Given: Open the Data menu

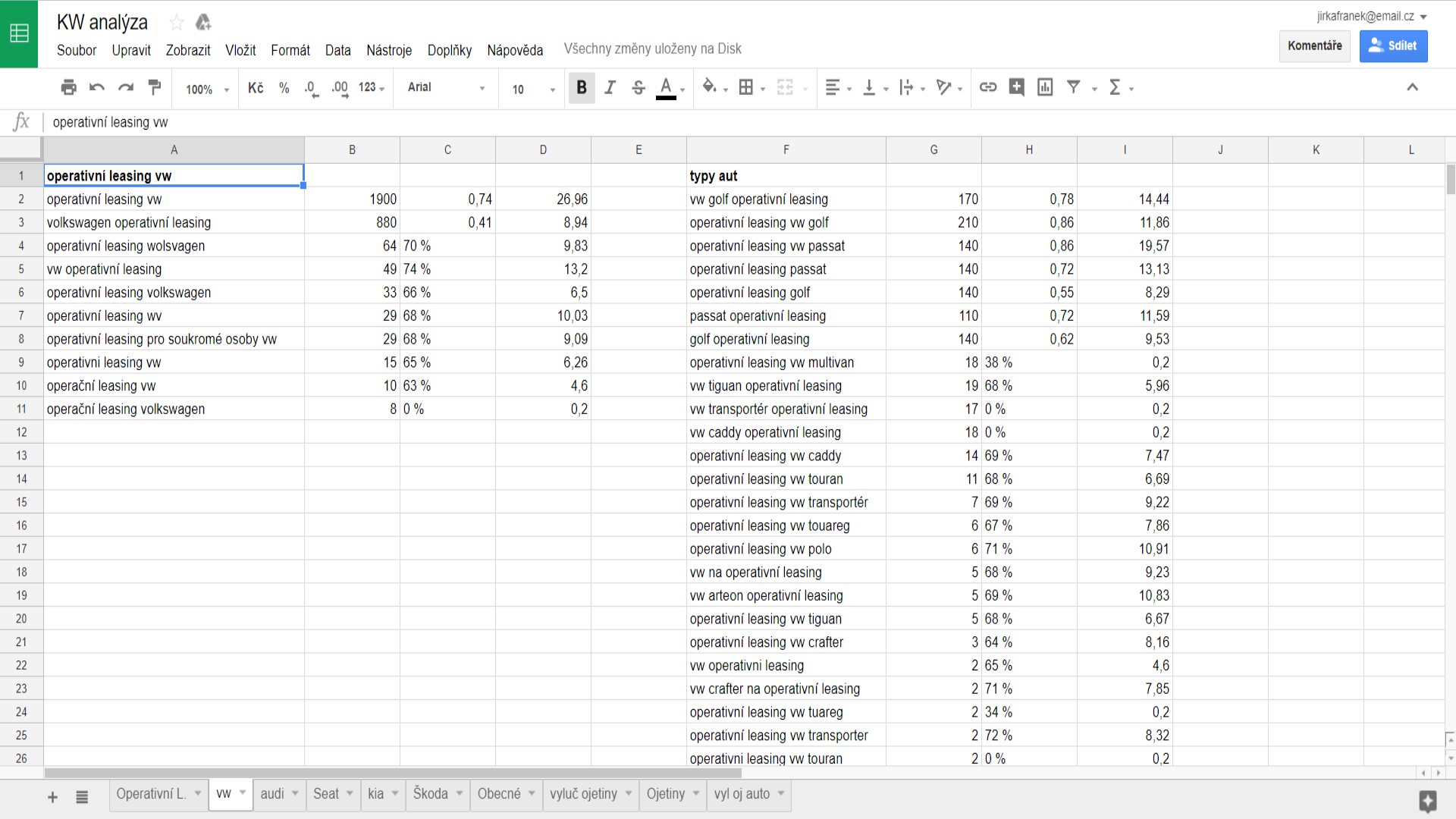Looking at the screenshot, I should tap(338, 50).
